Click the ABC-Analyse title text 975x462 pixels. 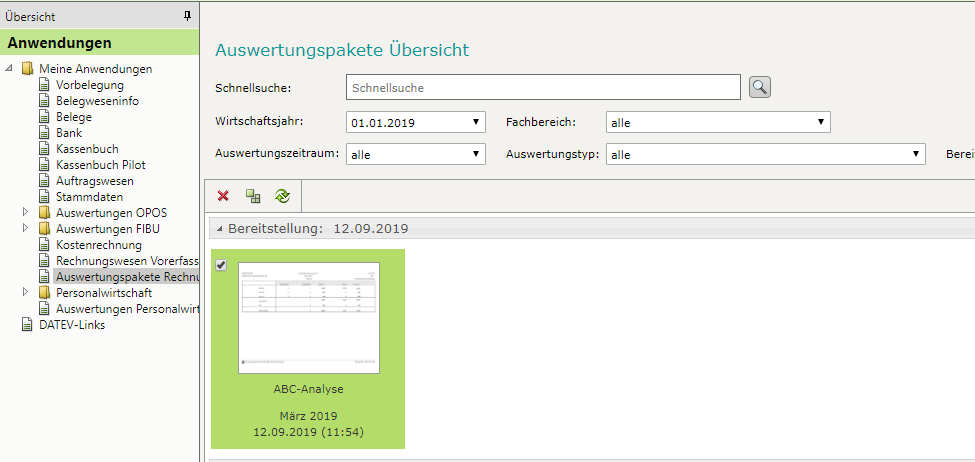tap(308, 389)
